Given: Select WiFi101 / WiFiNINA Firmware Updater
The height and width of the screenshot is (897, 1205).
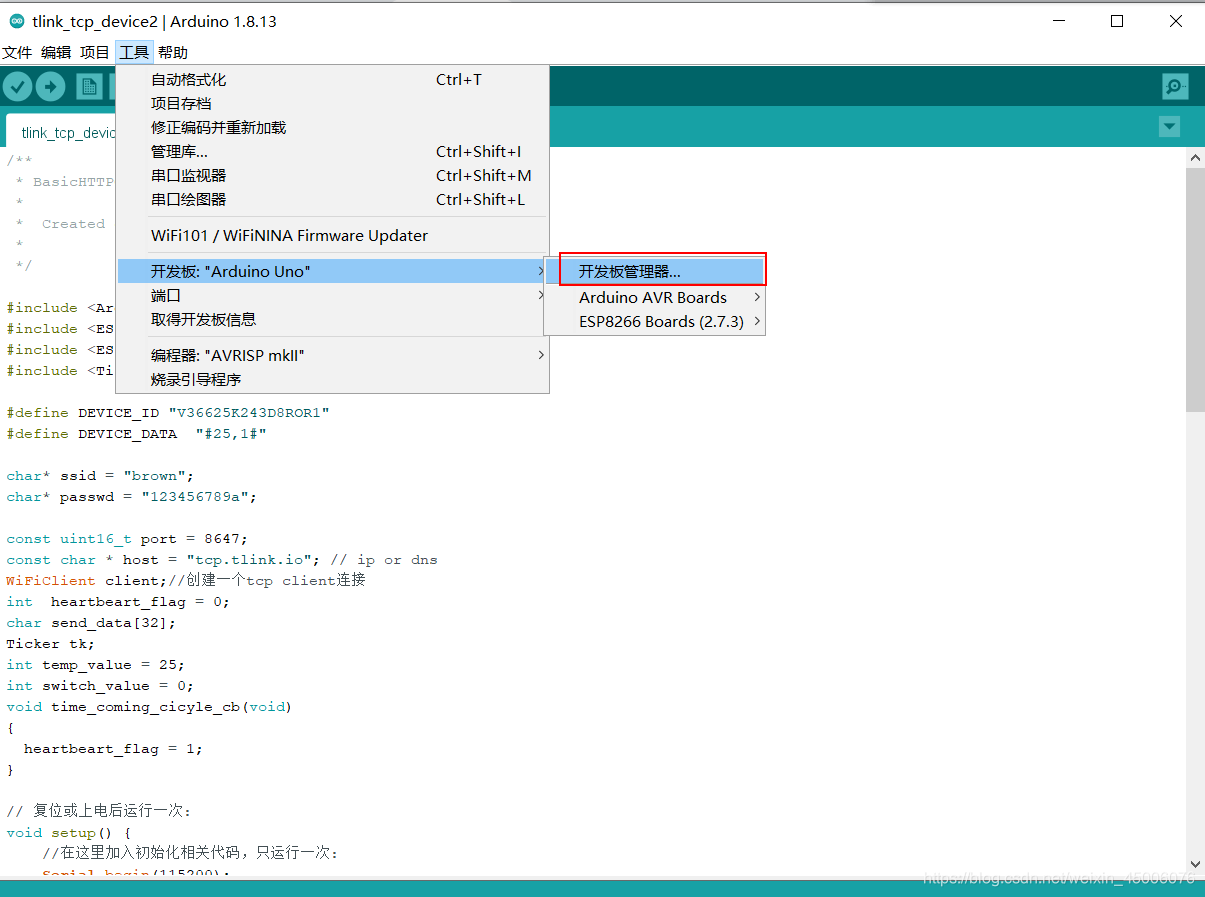Looking at the screenshot, I should [290, 235].
